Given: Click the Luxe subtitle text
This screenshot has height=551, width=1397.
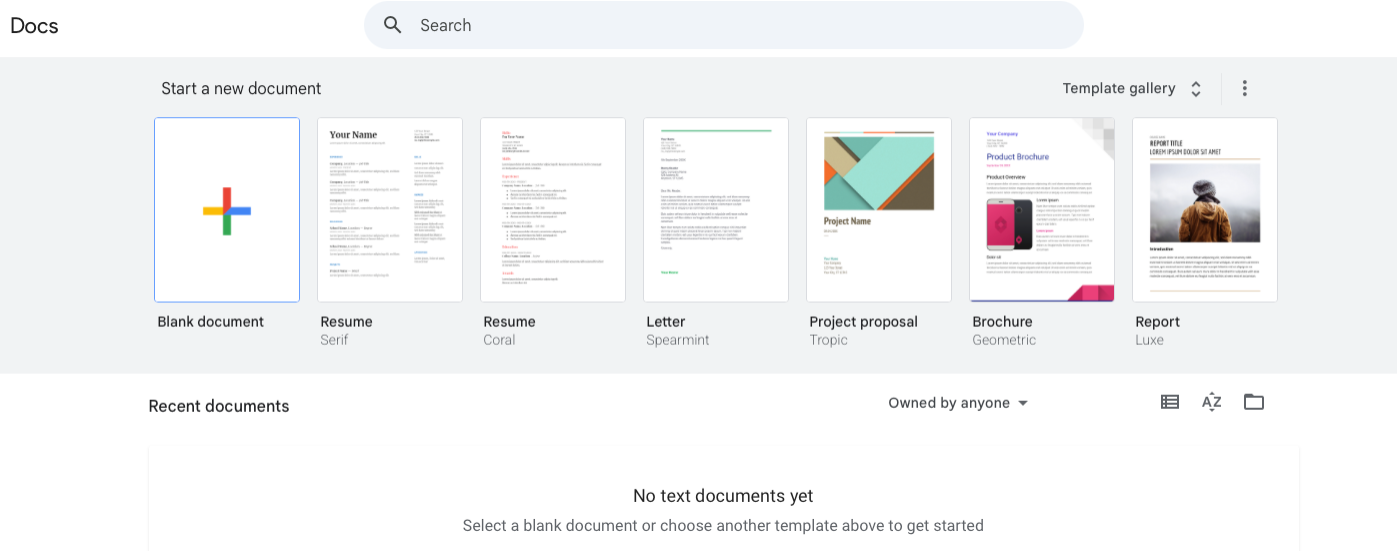Looking at the screenshot, I should tap(1150, 340).
